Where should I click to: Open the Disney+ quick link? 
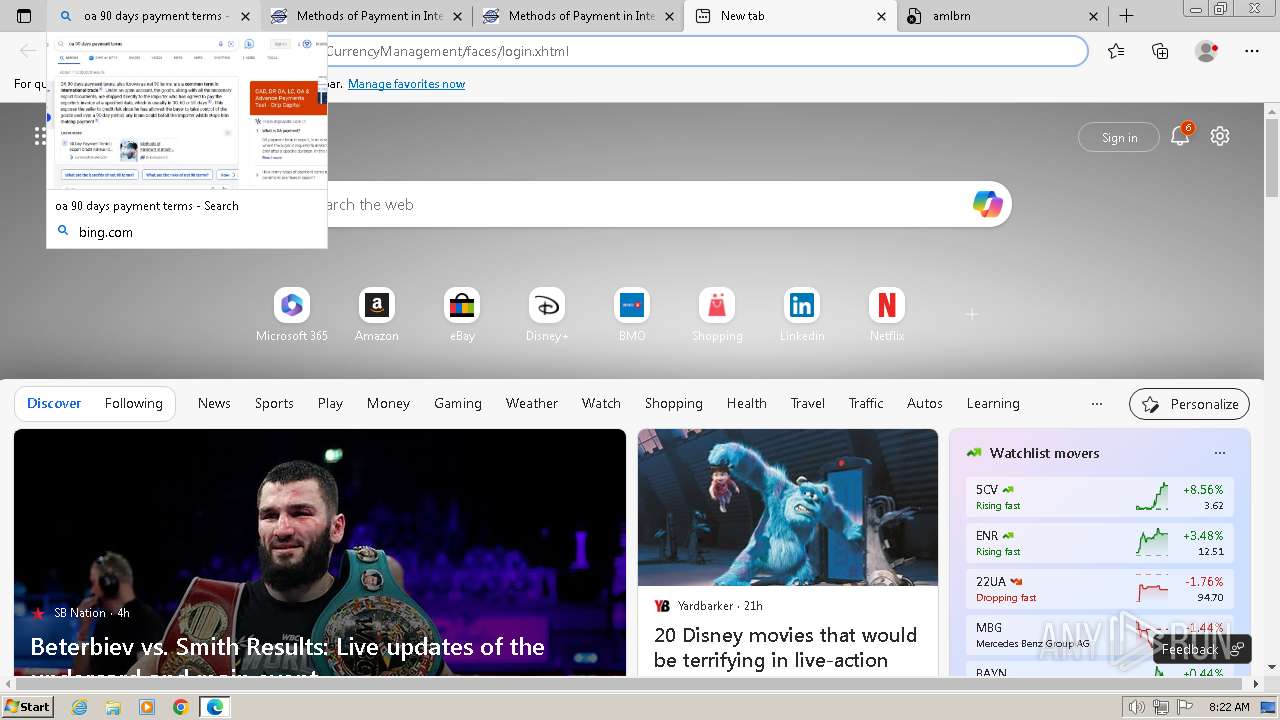[547, 315]
